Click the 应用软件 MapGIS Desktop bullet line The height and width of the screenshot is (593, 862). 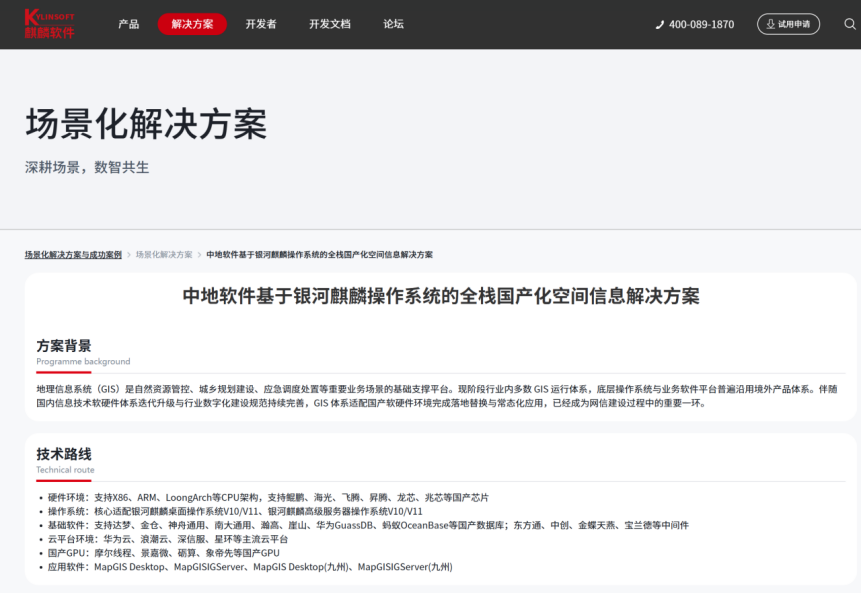click(x=250, y=567)
